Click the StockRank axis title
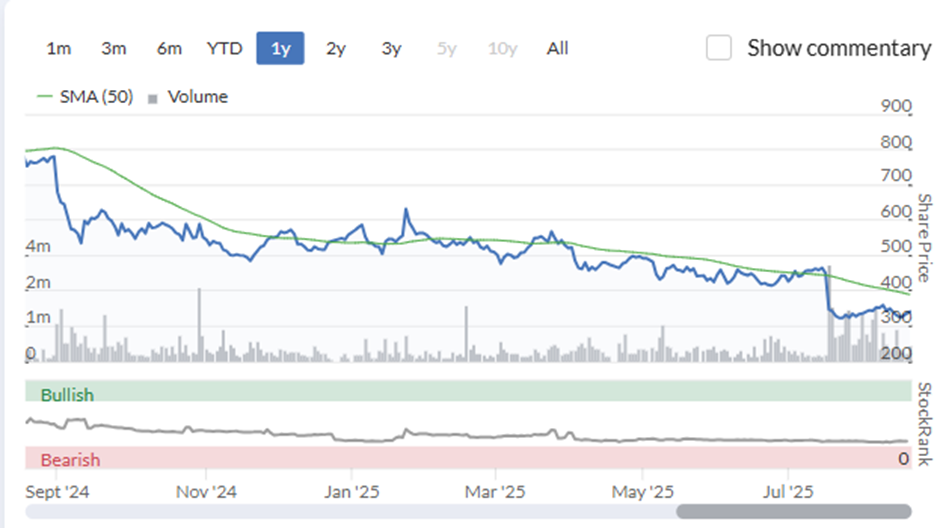 pyautogui.click(x=924, y=424)
